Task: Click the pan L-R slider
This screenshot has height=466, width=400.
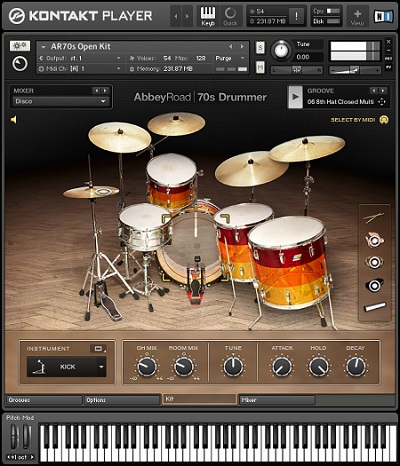Action: click(296, 70)
